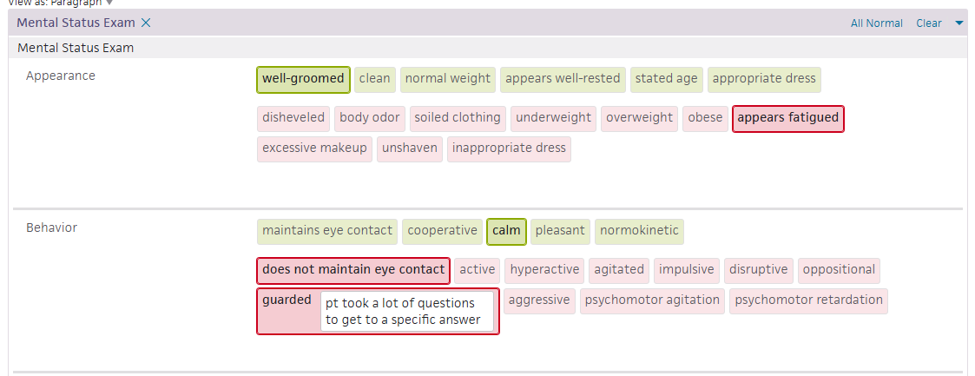Select the inappropriate dress option
This screenshot has width=975, height=376.
click(x=509, y=149)
